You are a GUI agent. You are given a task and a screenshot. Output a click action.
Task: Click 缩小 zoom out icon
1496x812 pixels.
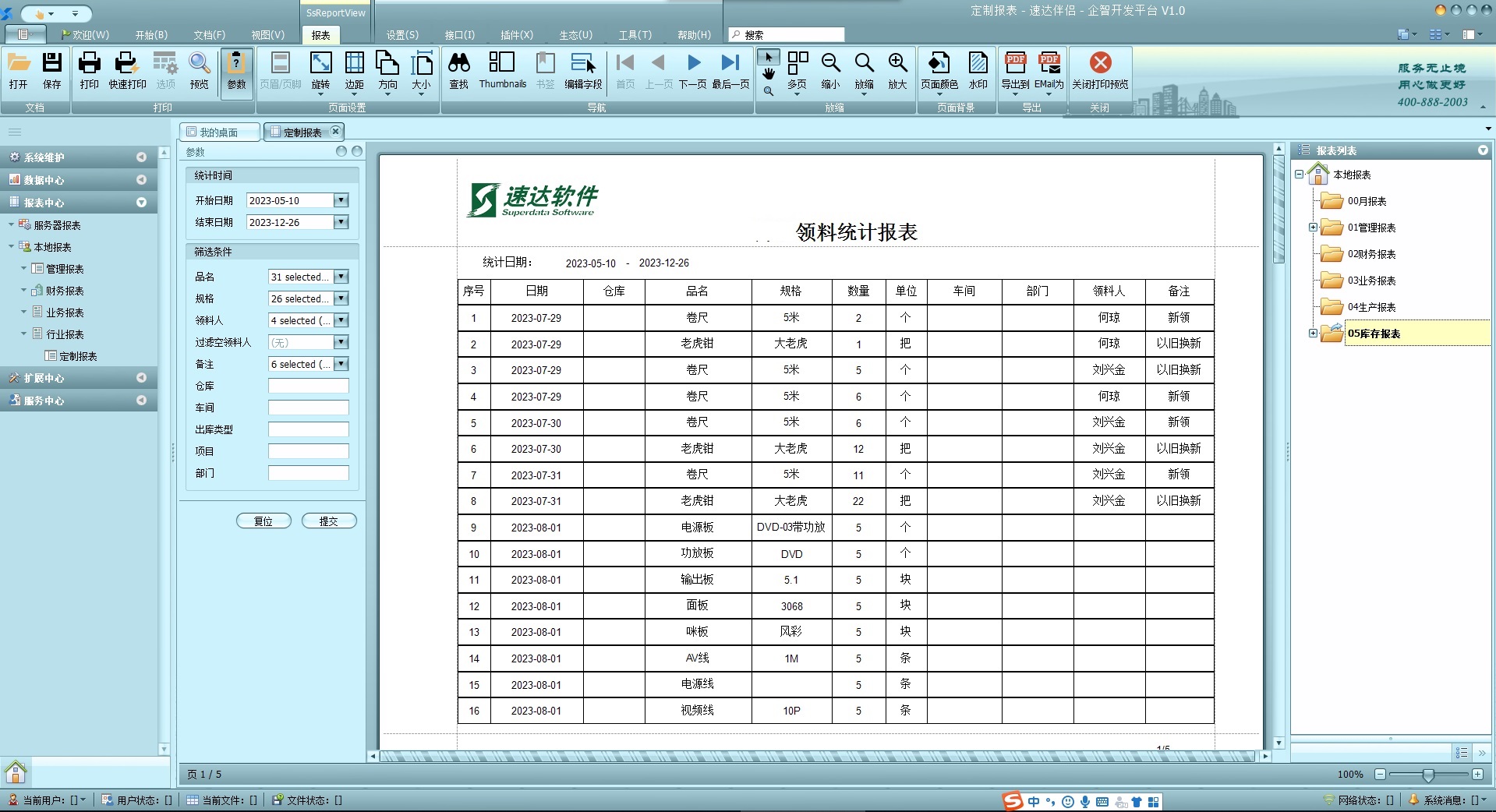point(831,70)
